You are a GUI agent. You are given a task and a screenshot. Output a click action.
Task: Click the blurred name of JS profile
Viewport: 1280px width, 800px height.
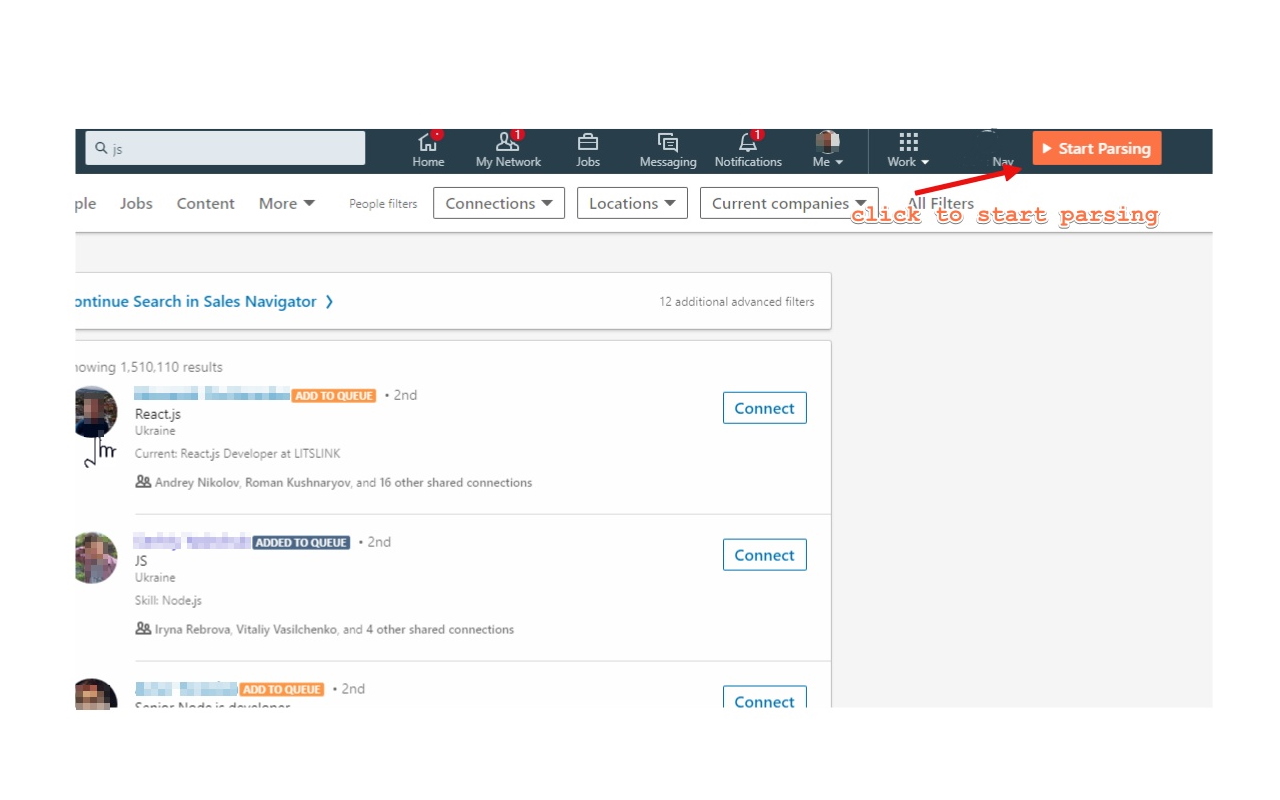coord(192,542)
